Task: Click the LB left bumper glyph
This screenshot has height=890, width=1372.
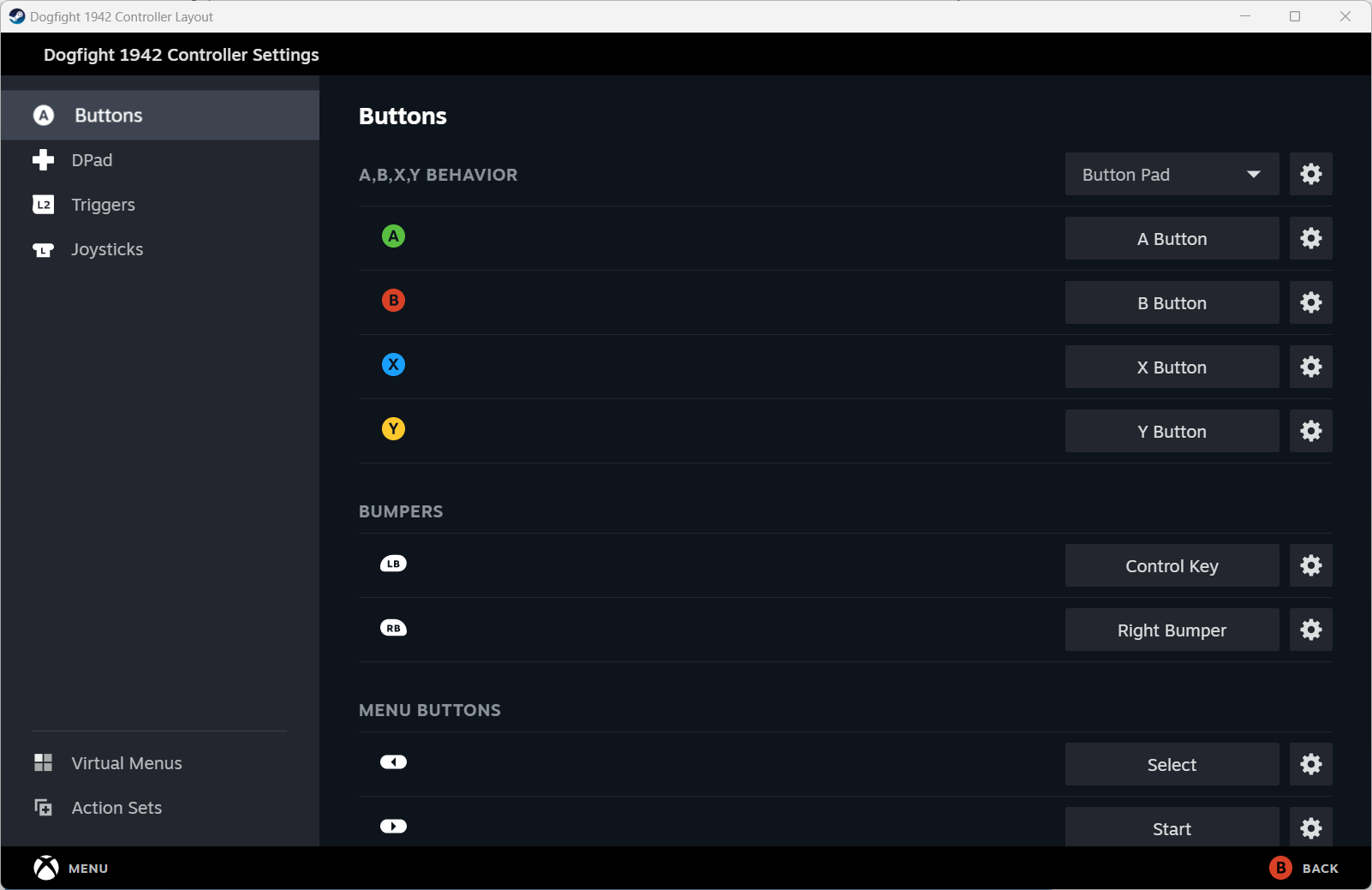Action: tap(393, 564)
